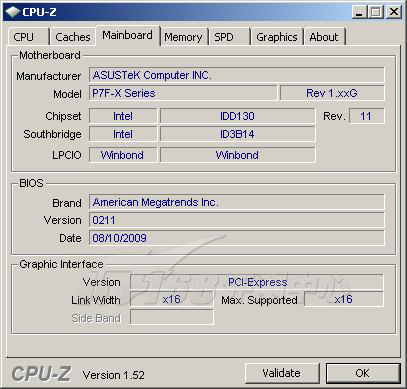This screenshot has height=389, width=407.
Task: Click the CPU-Z title bar icon
Action: (13, 12)
